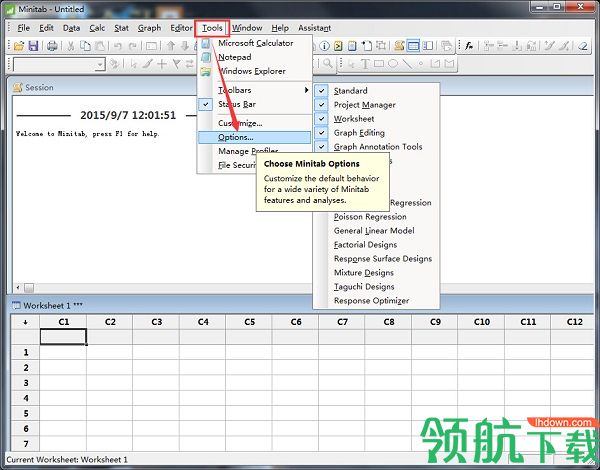Open Windows Explorer from Tools menu
Image resolution: width=600 pixels, height=470 pixels.
(x=254, y=71)
